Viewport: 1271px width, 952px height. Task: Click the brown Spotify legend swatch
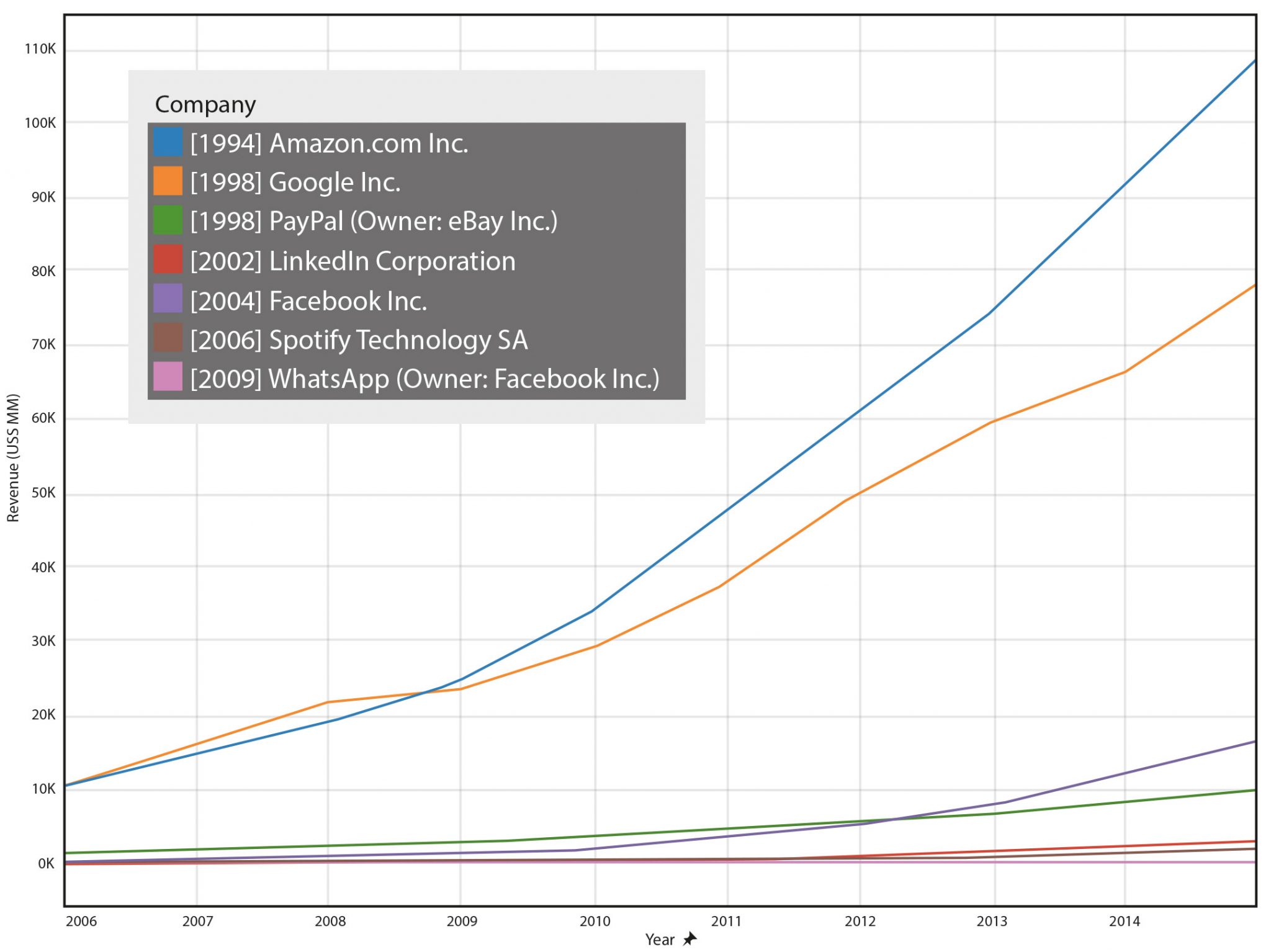168,338
